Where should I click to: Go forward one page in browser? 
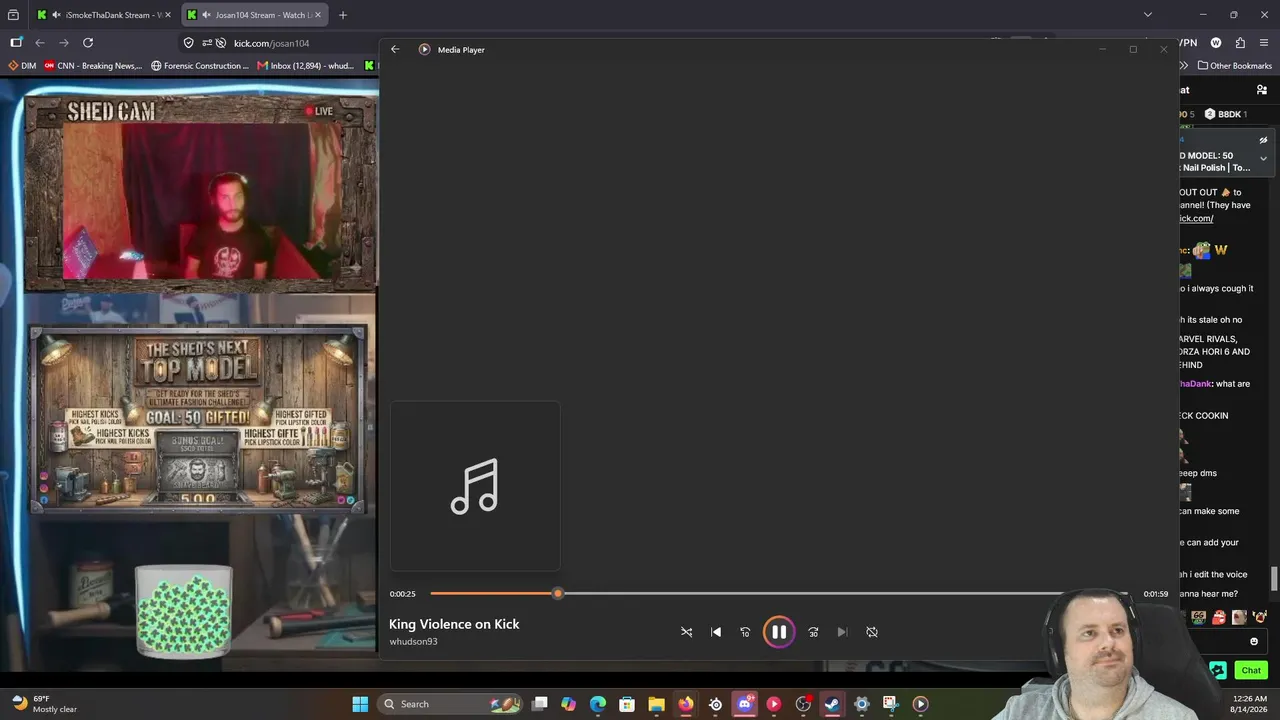[64, 43]
